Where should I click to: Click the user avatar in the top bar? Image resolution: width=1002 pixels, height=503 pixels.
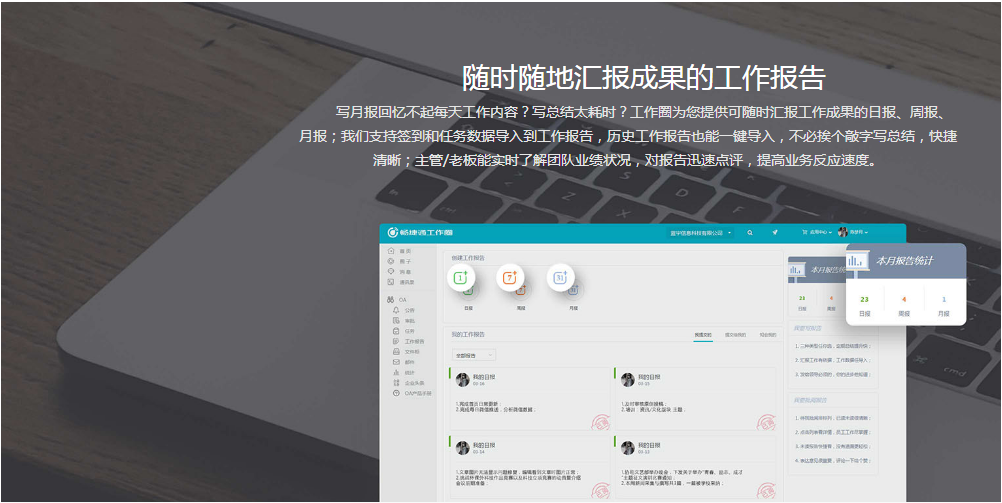[843, 232]
